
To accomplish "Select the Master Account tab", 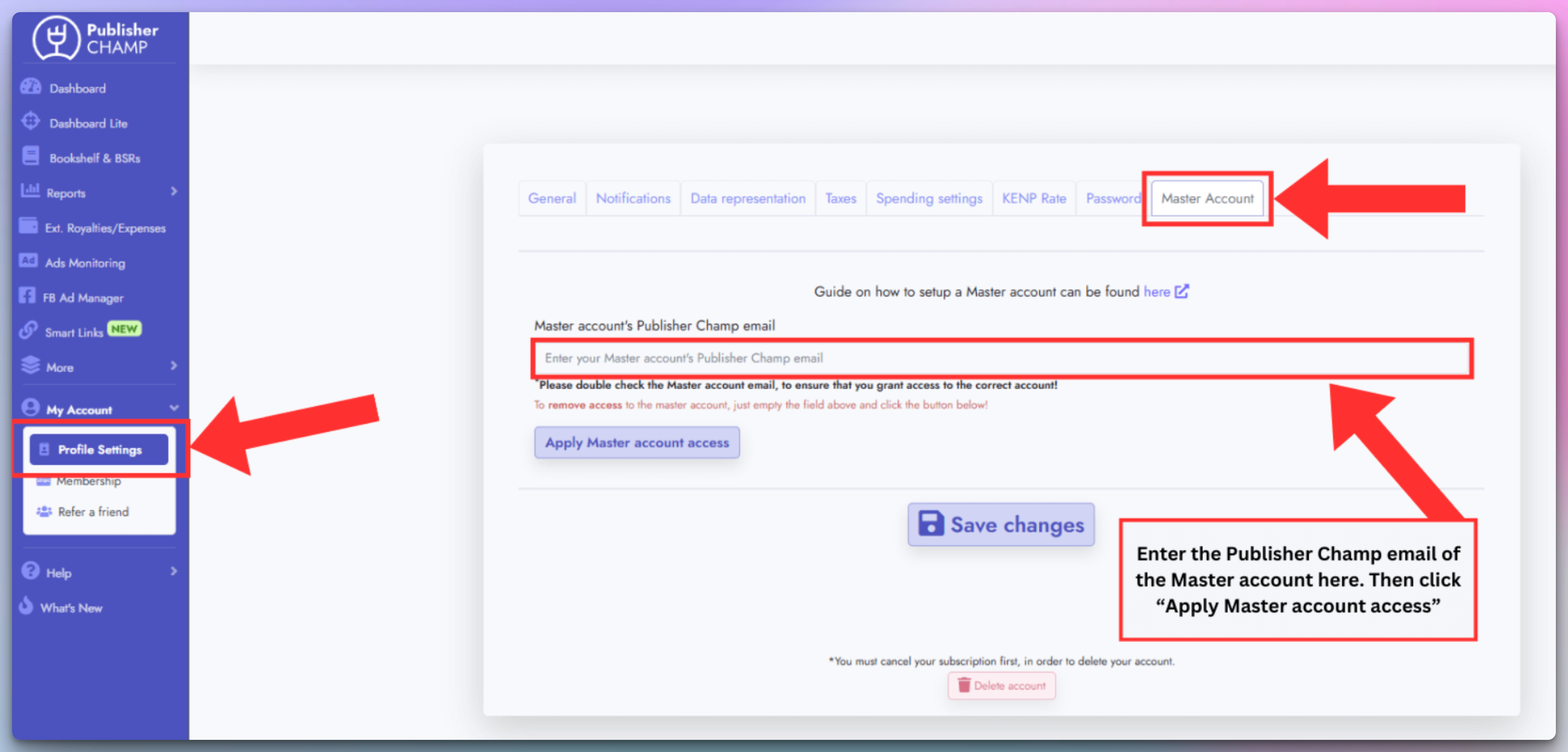I will coord(1207,199).
